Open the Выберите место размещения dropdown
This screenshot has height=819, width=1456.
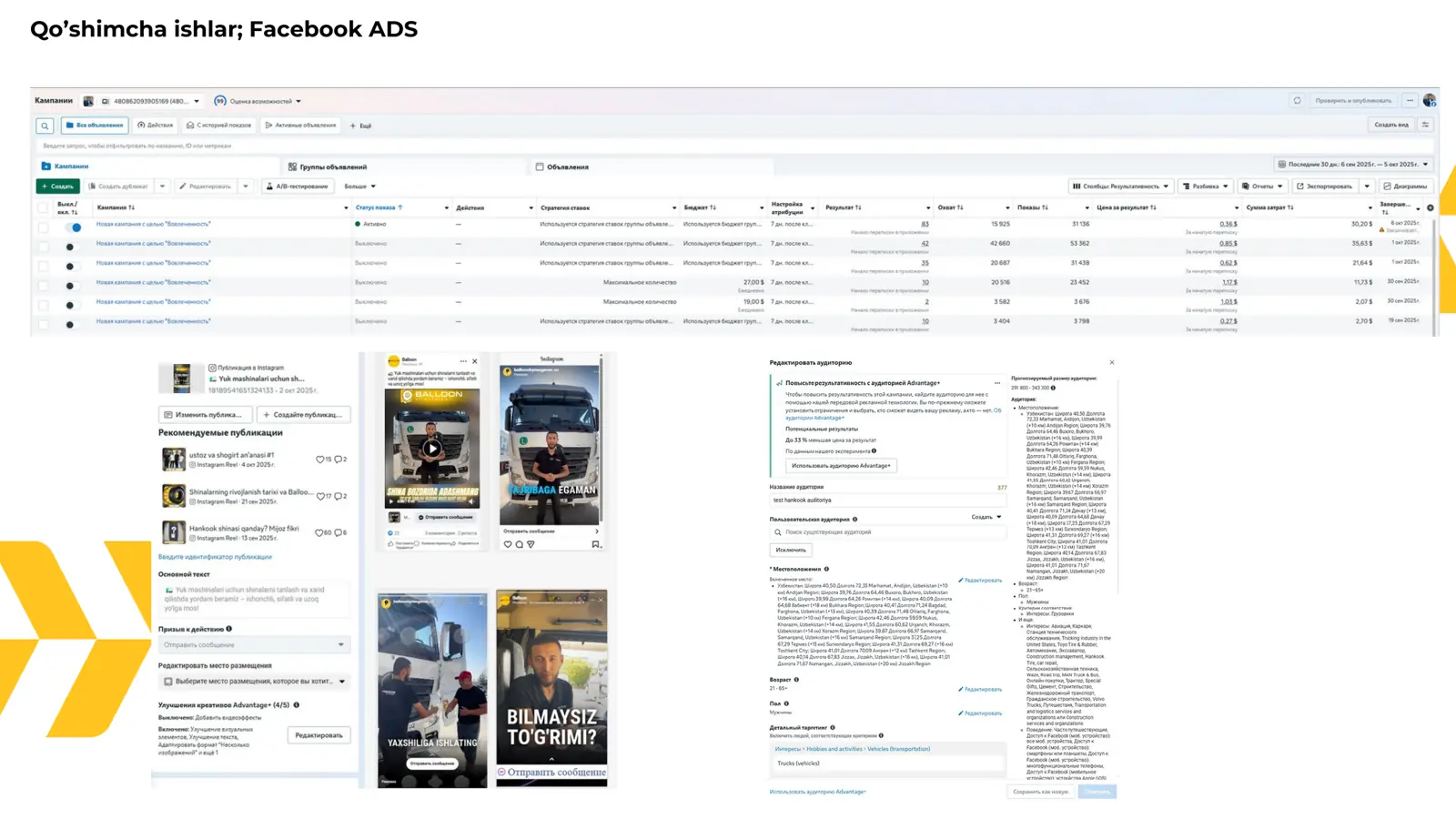[x=254, y=682]
